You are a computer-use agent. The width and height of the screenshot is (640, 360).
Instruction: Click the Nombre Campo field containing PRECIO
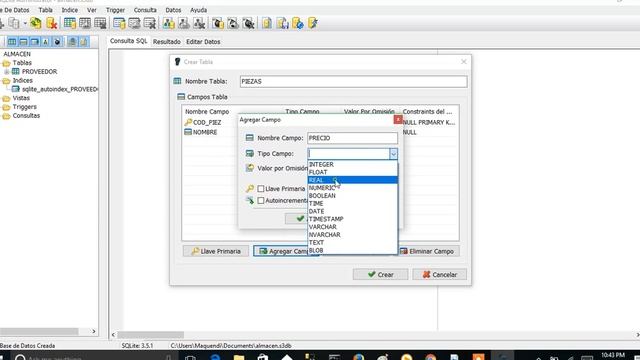(352, 138)
